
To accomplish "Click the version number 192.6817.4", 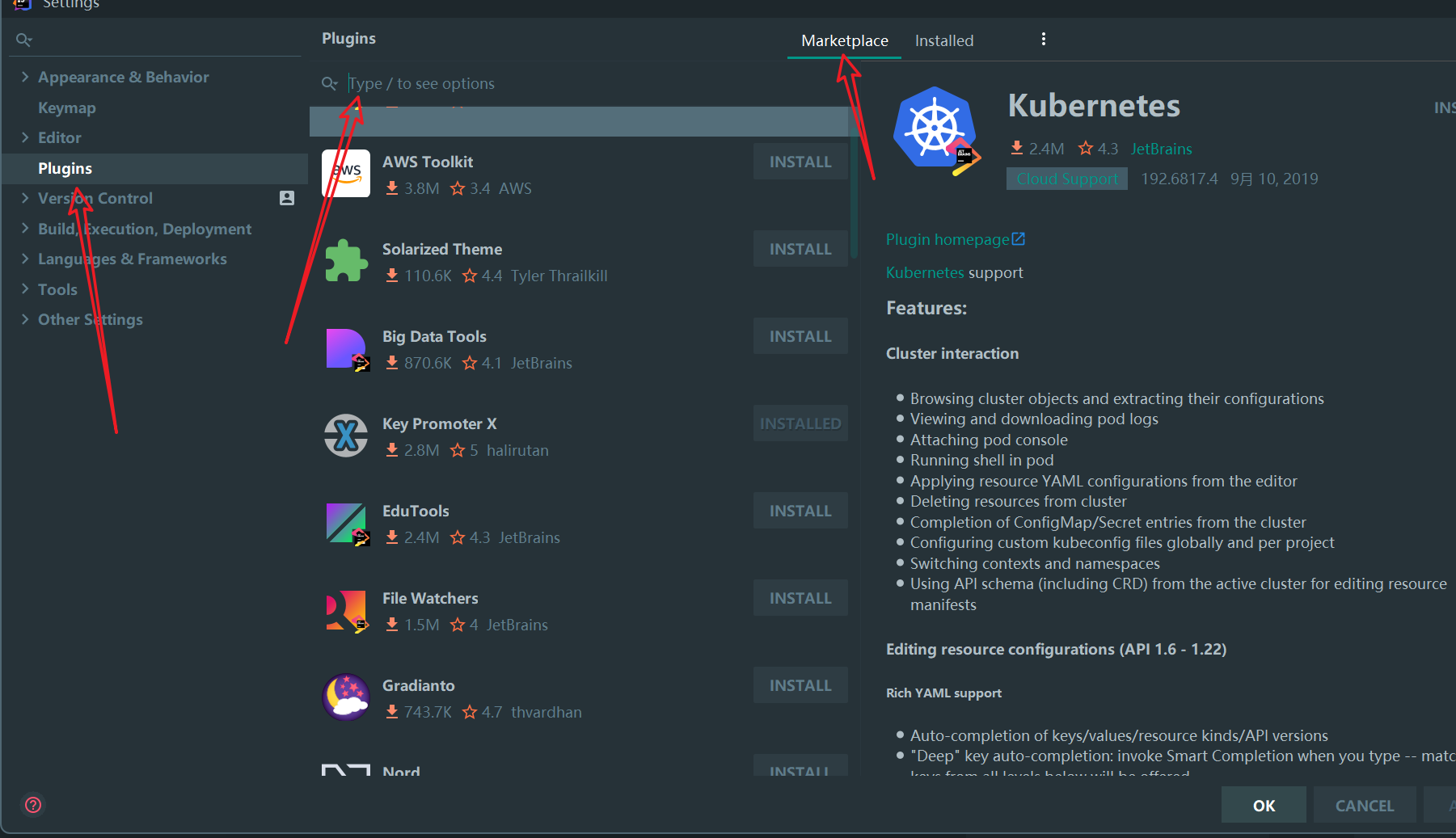I will [1179, 179].
